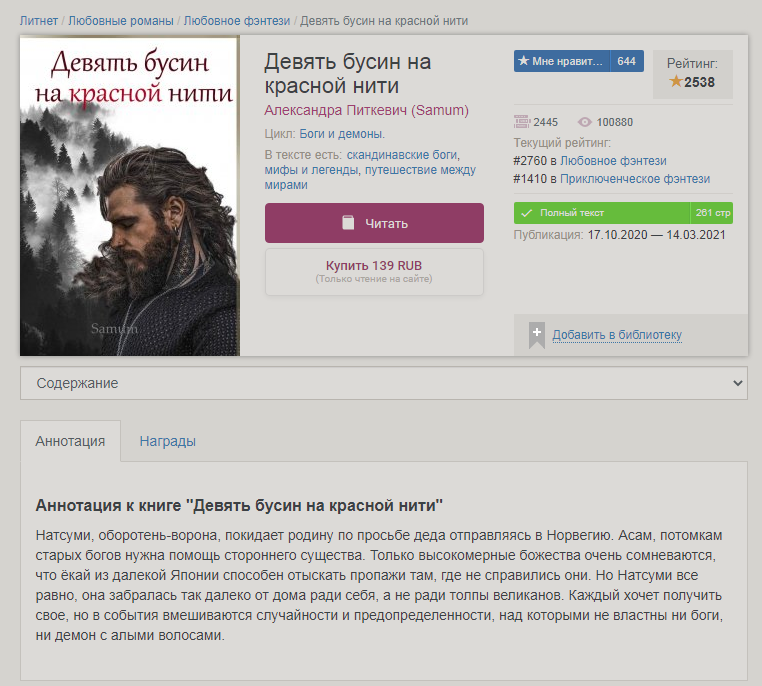Click the library count icon beside 2445
The height and width of the screenshot is (686, 762).
[x=521, y=122]
